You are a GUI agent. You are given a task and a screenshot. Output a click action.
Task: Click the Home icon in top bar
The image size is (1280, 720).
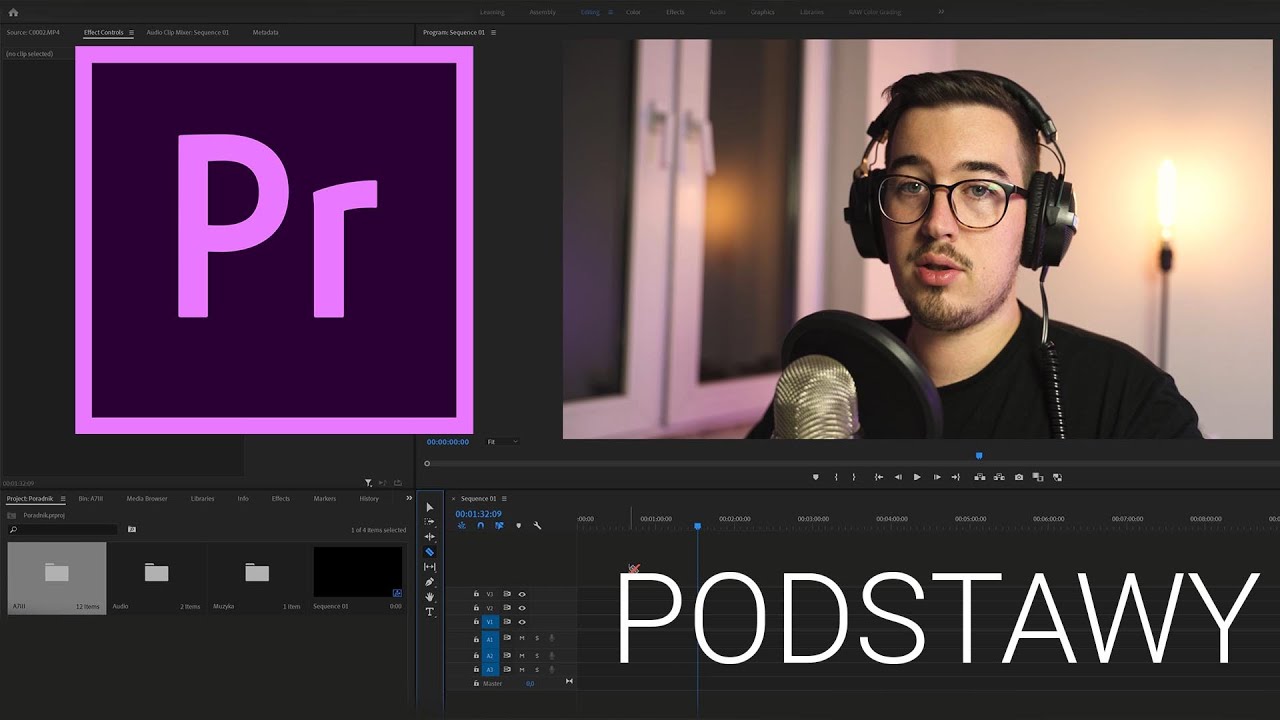(13, 12)
